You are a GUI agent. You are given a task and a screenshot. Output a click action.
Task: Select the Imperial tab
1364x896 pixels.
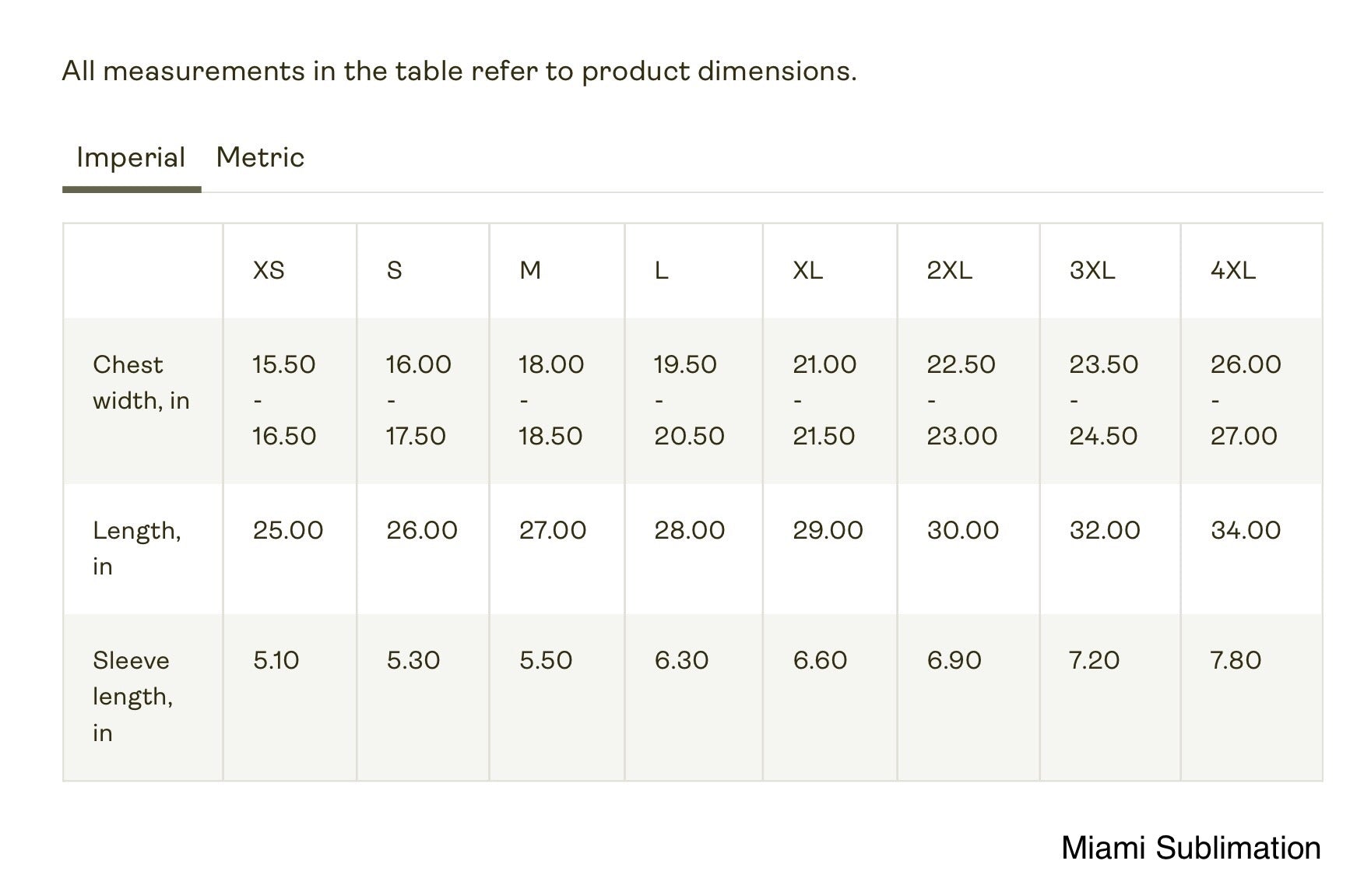(x=131, y=157)
